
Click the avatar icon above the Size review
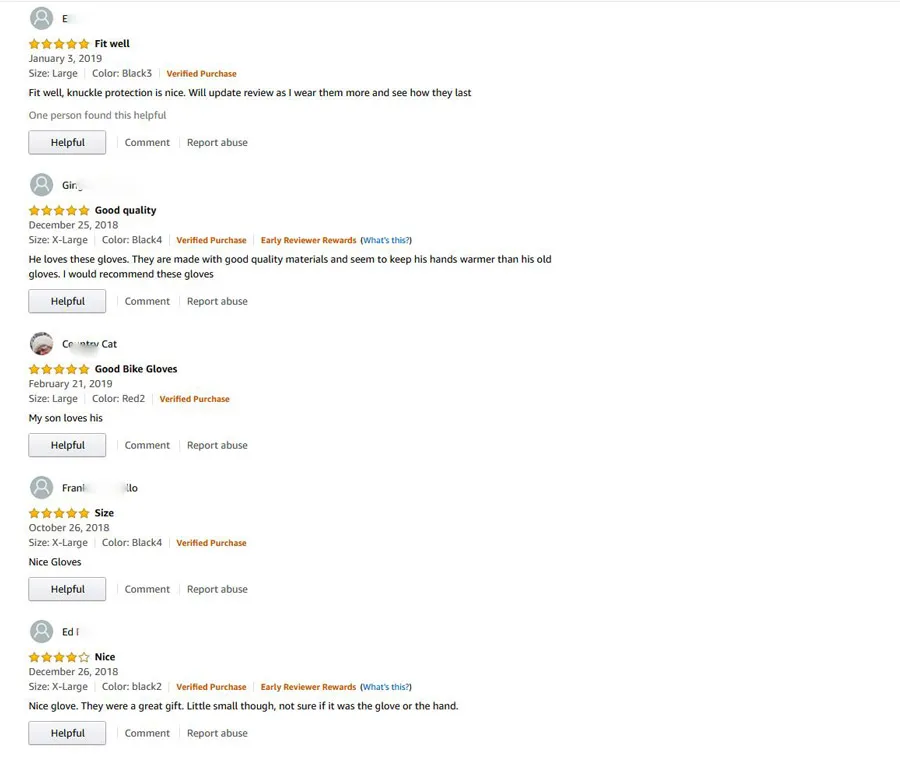(41, 488)
